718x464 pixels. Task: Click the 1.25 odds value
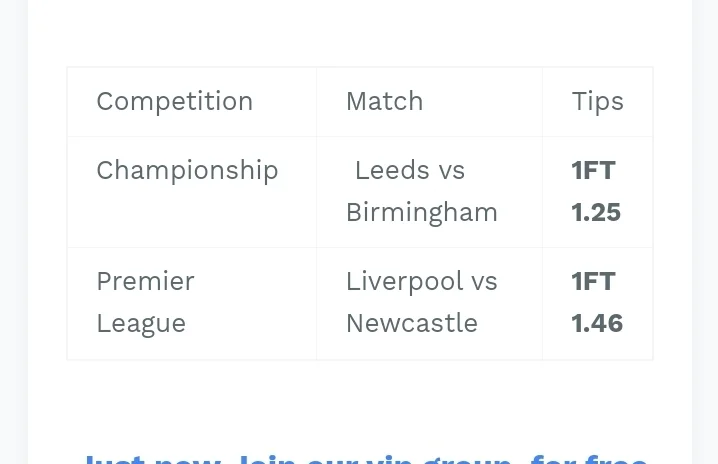(596, 212)
